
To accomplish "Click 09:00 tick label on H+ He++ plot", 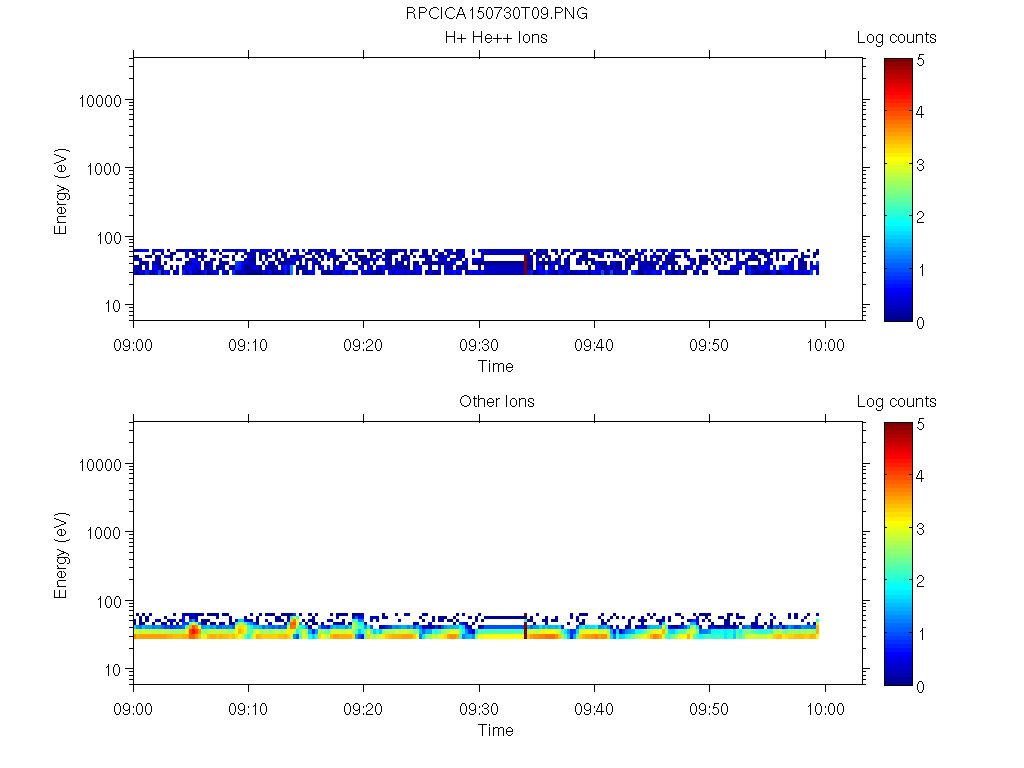I will point(133,345).
